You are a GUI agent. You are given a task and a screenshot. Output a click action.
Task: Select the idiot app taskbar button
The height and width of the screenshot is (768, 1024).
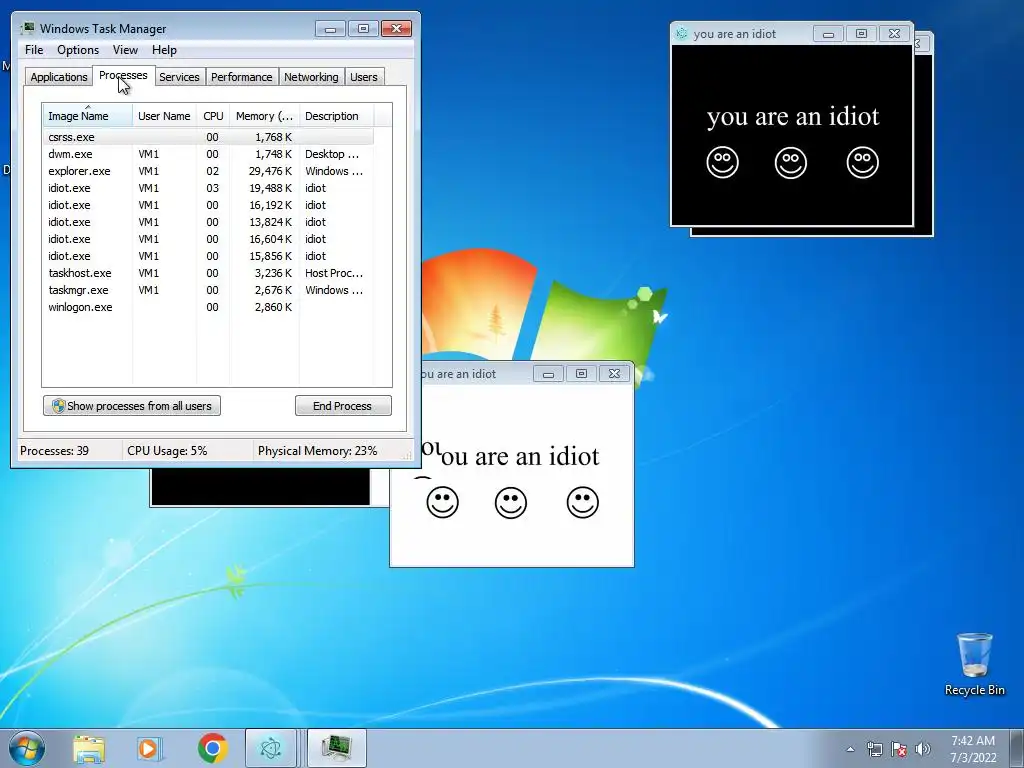coord(270,748)
